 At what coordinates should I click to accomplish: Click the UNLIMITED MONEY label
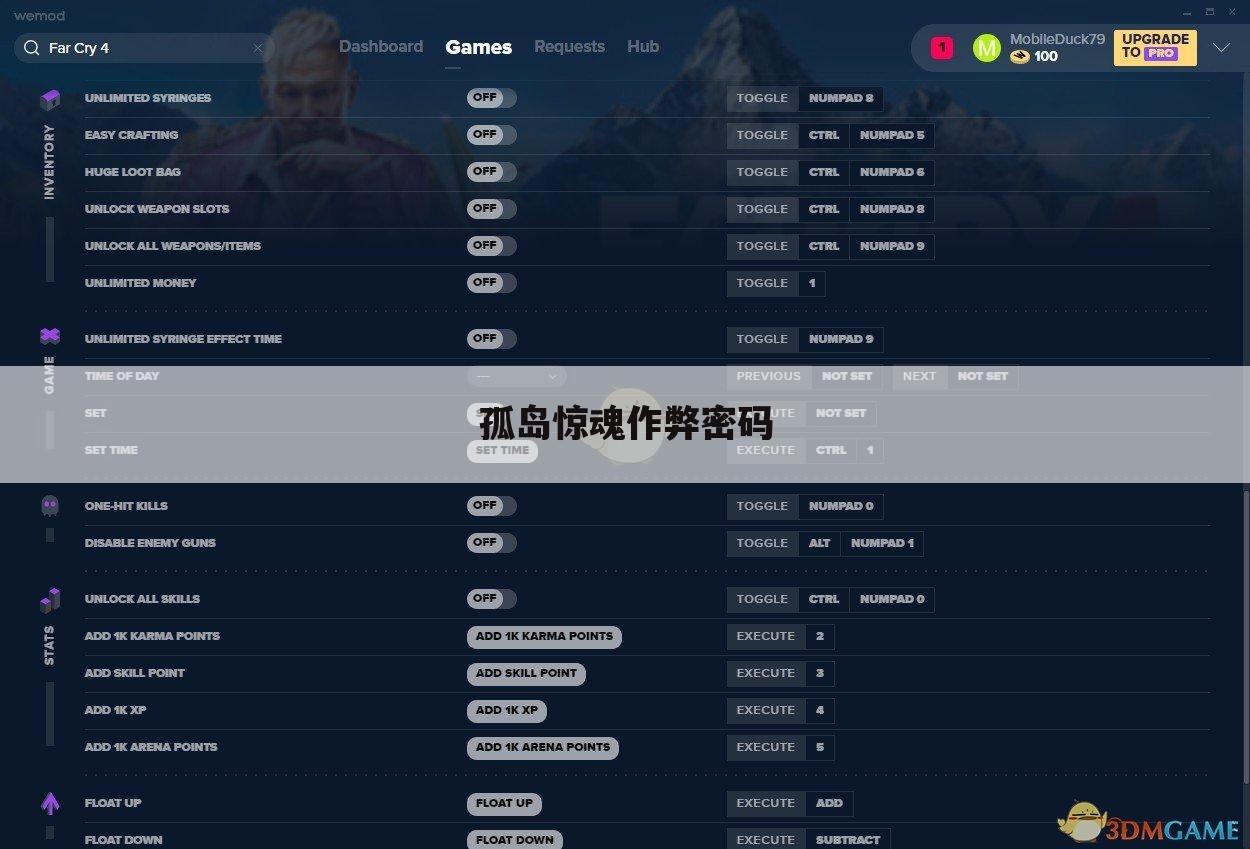point(141,283)
